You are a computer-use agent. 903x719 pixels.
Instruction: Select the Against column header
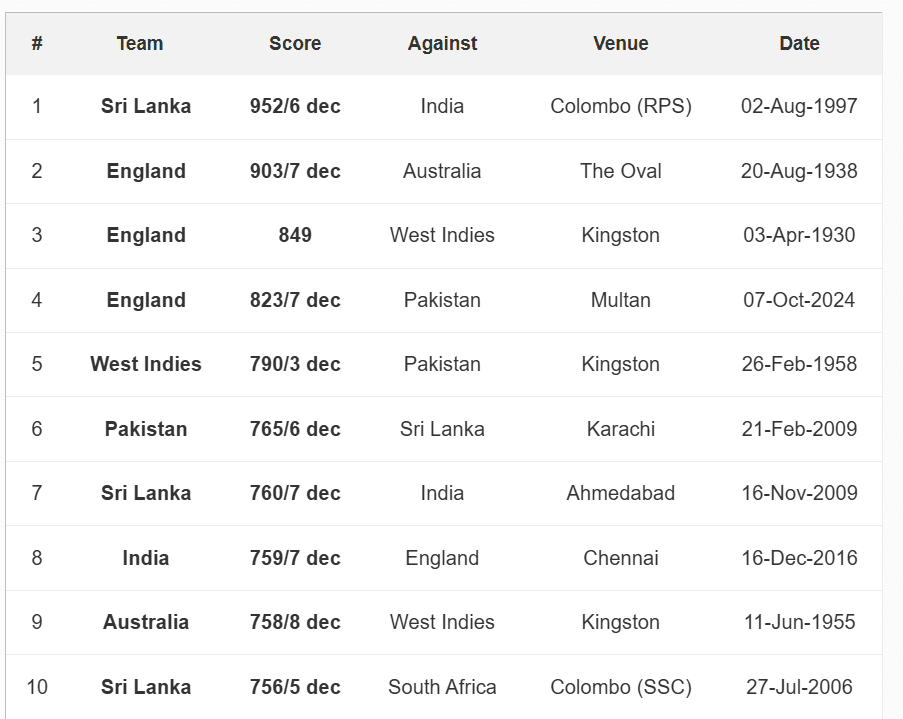tap(442, 43)
